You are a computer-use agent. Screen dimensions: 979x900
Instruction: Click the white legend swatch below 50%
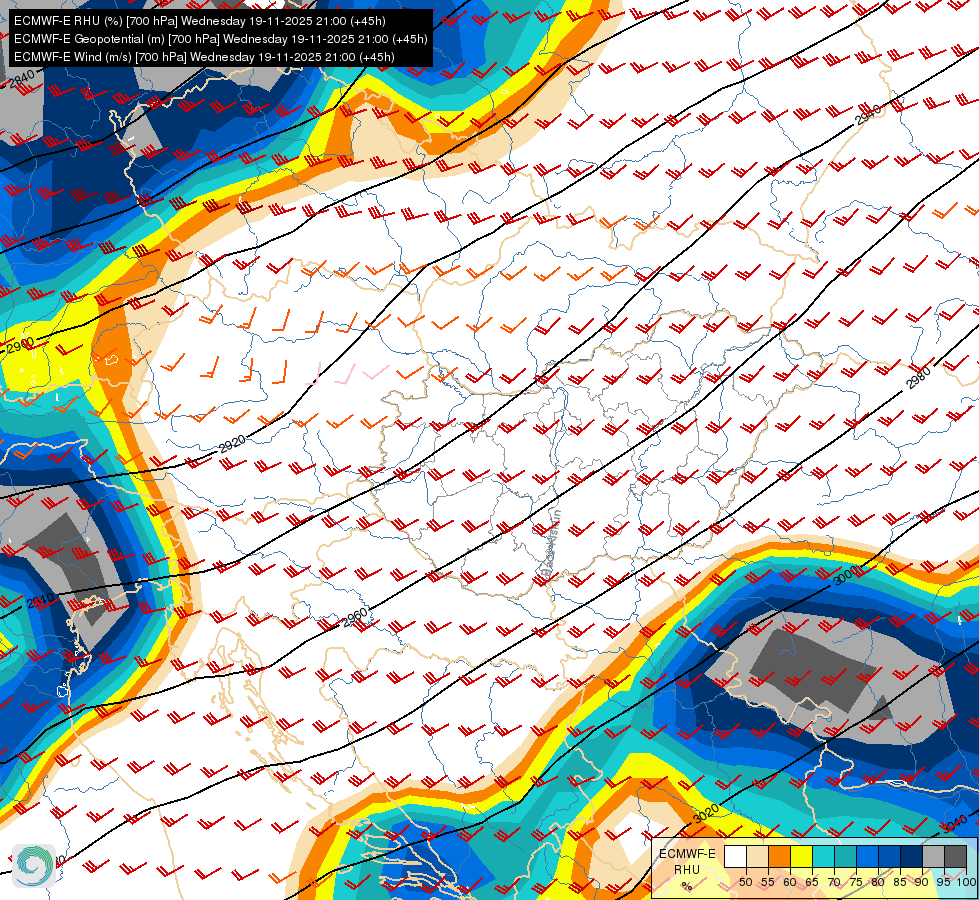[735, 856]
